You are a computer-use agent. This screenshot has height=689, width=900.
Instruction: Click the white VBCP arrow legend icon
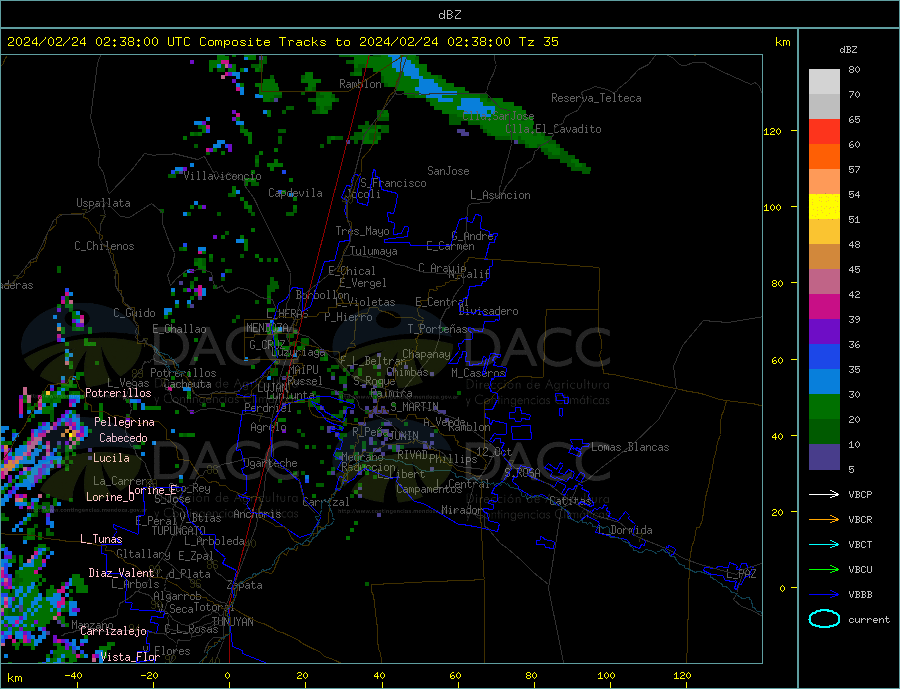824,494
